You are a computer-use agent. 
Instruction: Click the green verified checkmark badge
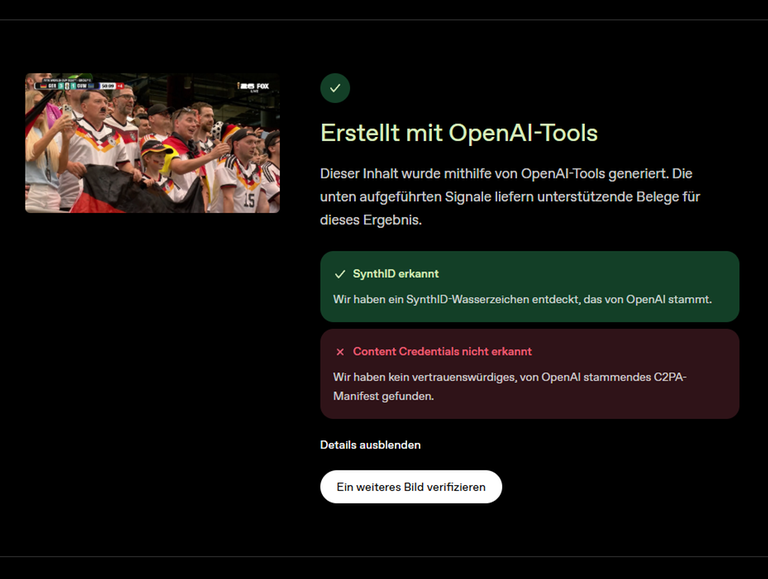point(335,88)
